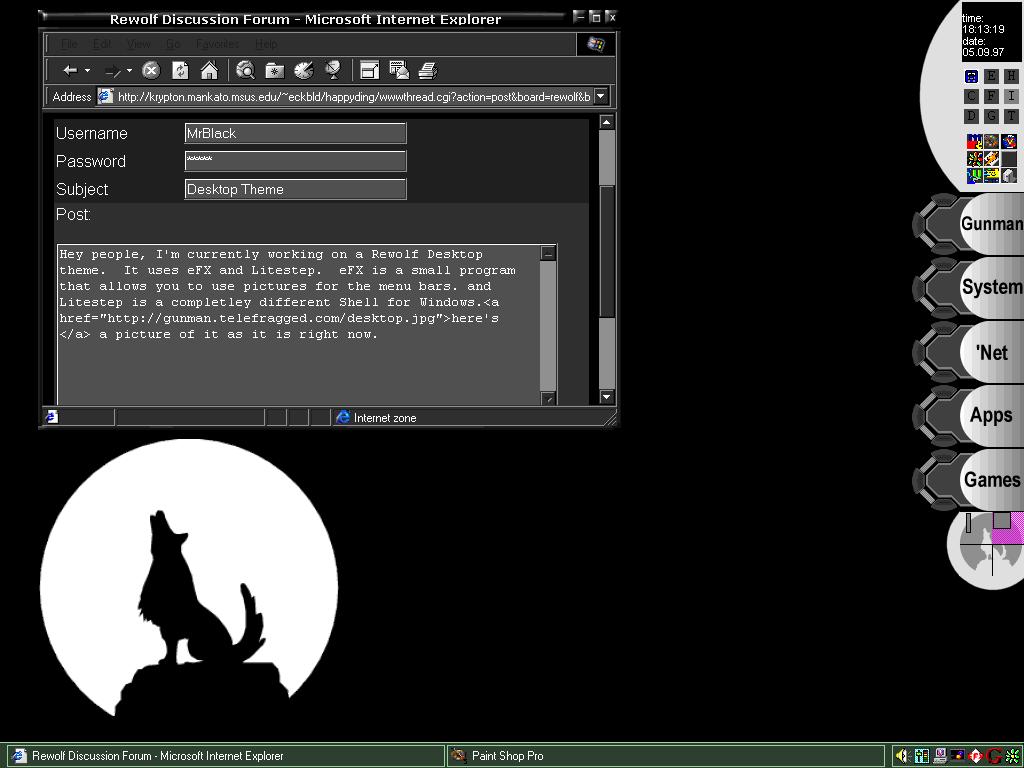Click the Username field containing MrBlack
The image size is (1024, 768).
295,133
